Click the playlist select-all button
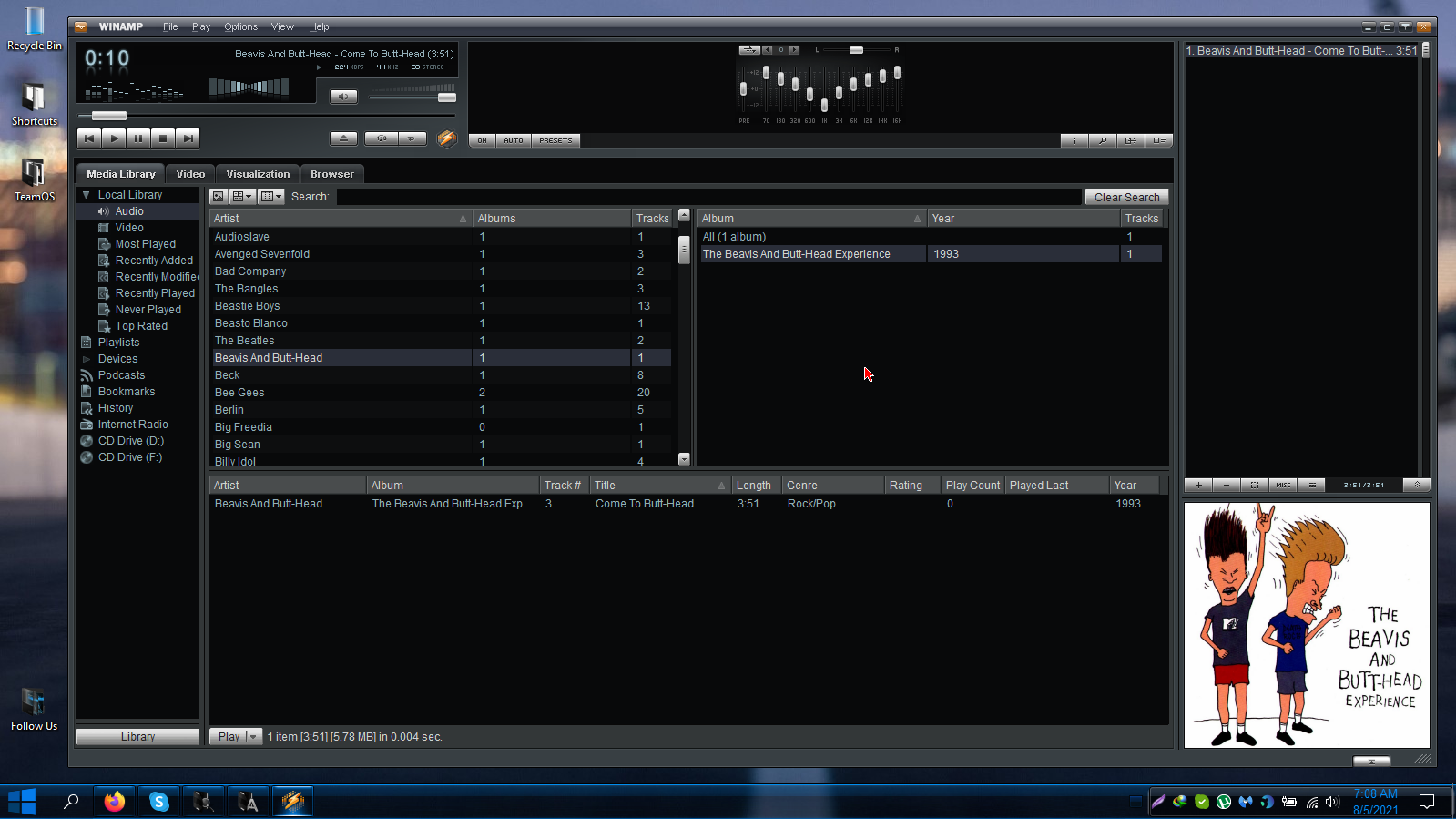The image size is (1456, 819). pyautogui.click(x=1255, y=485)
